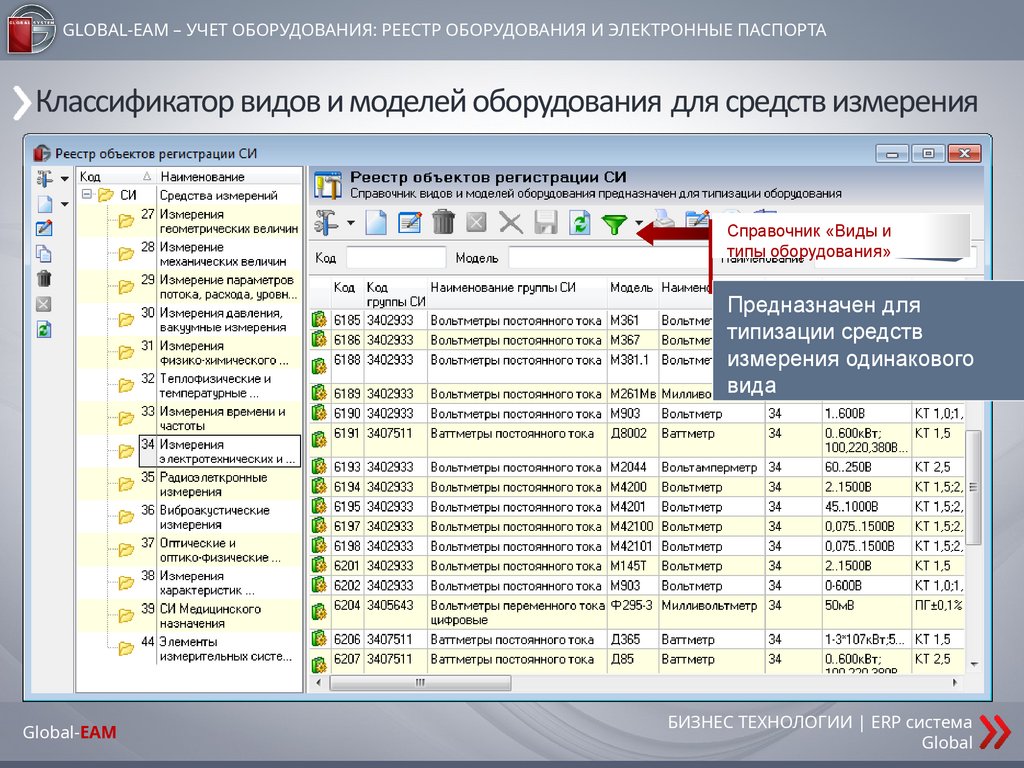Select row 6188 with model М381.1

pyautogui.click(x=509, y=366)
